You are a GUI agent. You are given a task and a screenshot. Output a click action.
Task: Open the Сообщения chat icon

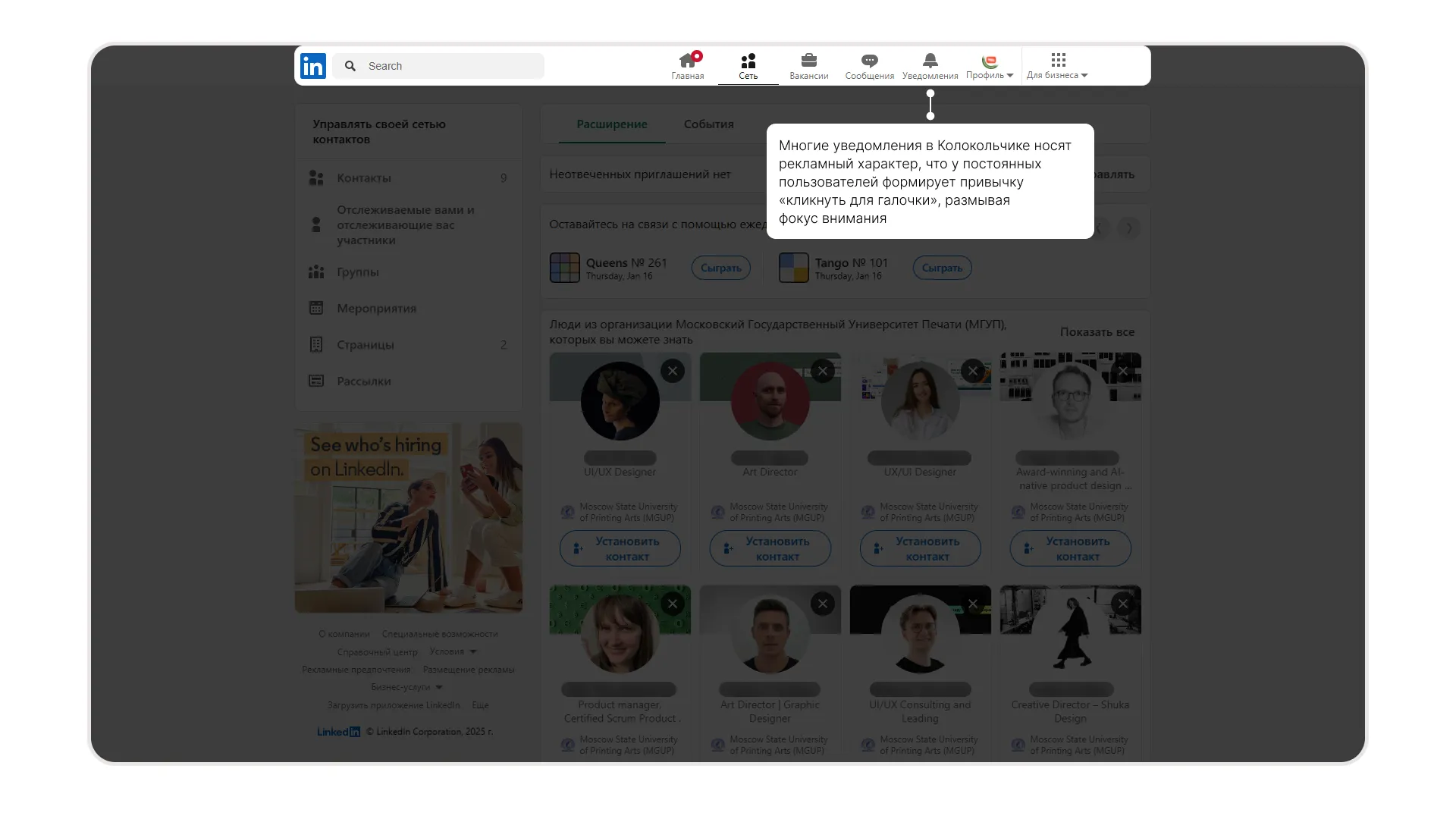(x=869, y=61)
